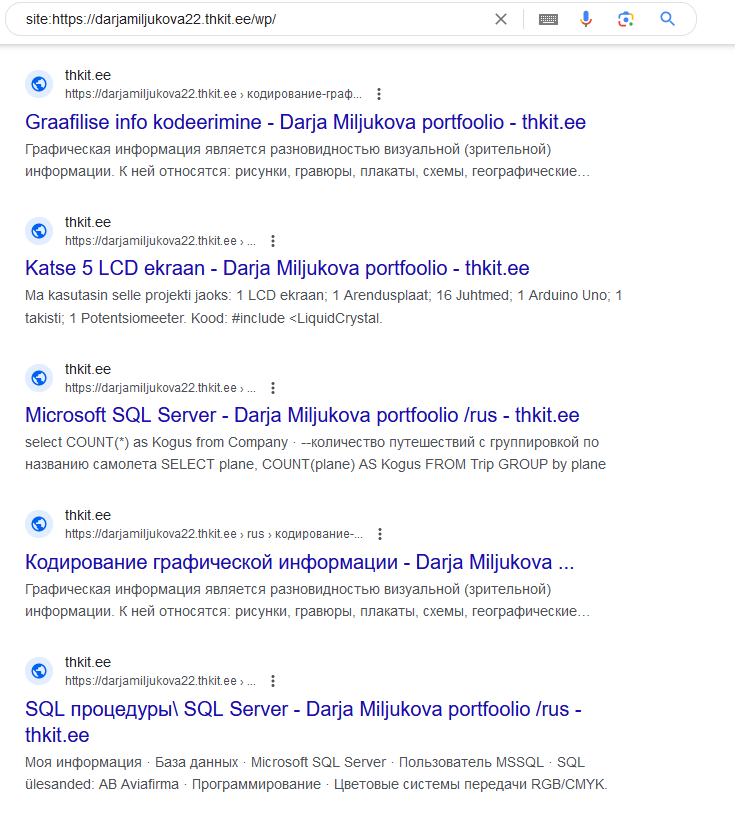Viewport: 735px width, 829px height.
Task: Click the globe favicon of Katse 5 LCD ekraan result
Action: click(x=39, y=231)
